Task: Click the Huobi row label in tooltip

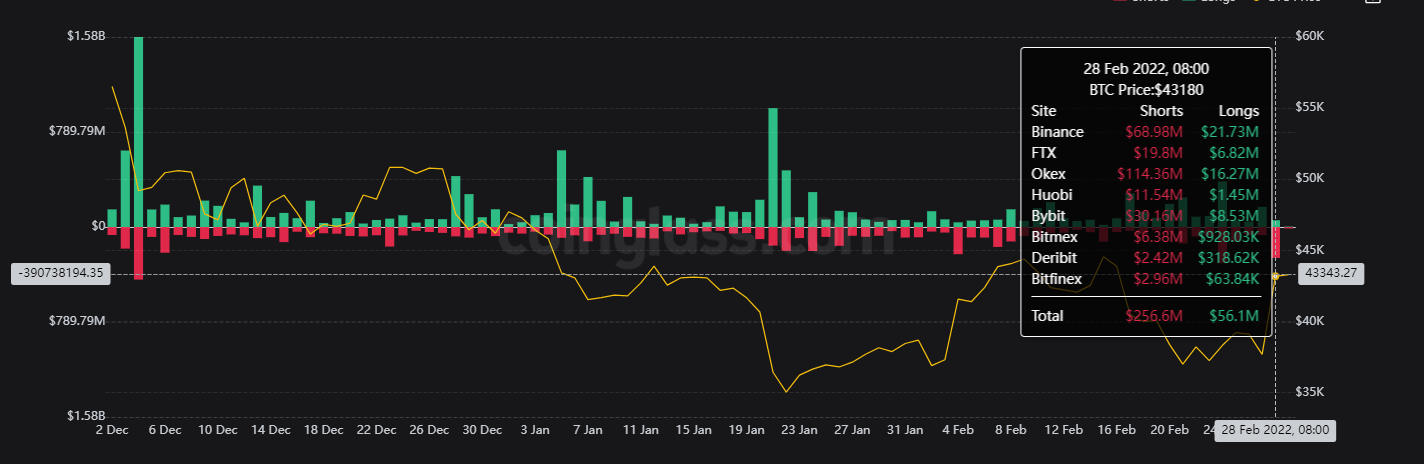Action: click(x=1050, y=195)
